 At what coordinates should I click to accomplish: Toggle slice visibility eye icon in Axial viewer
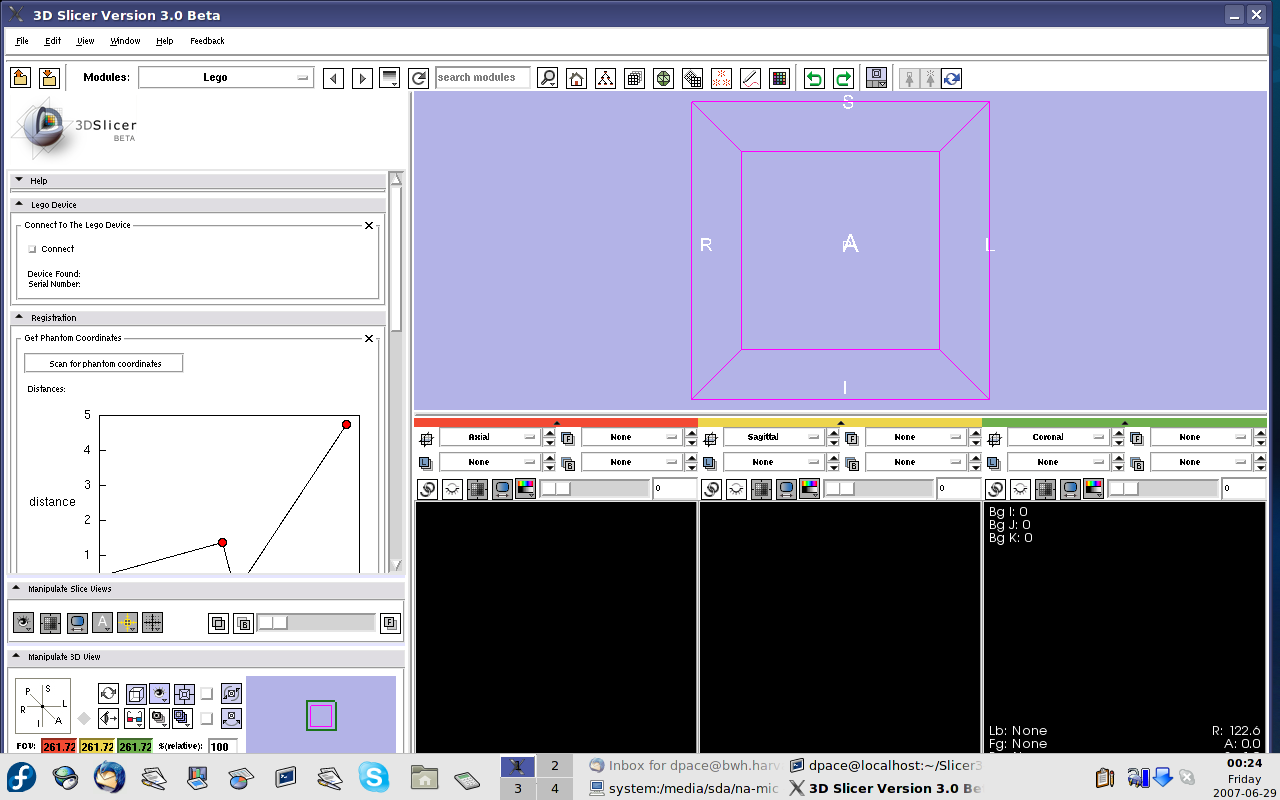click(x=452, y=489)
